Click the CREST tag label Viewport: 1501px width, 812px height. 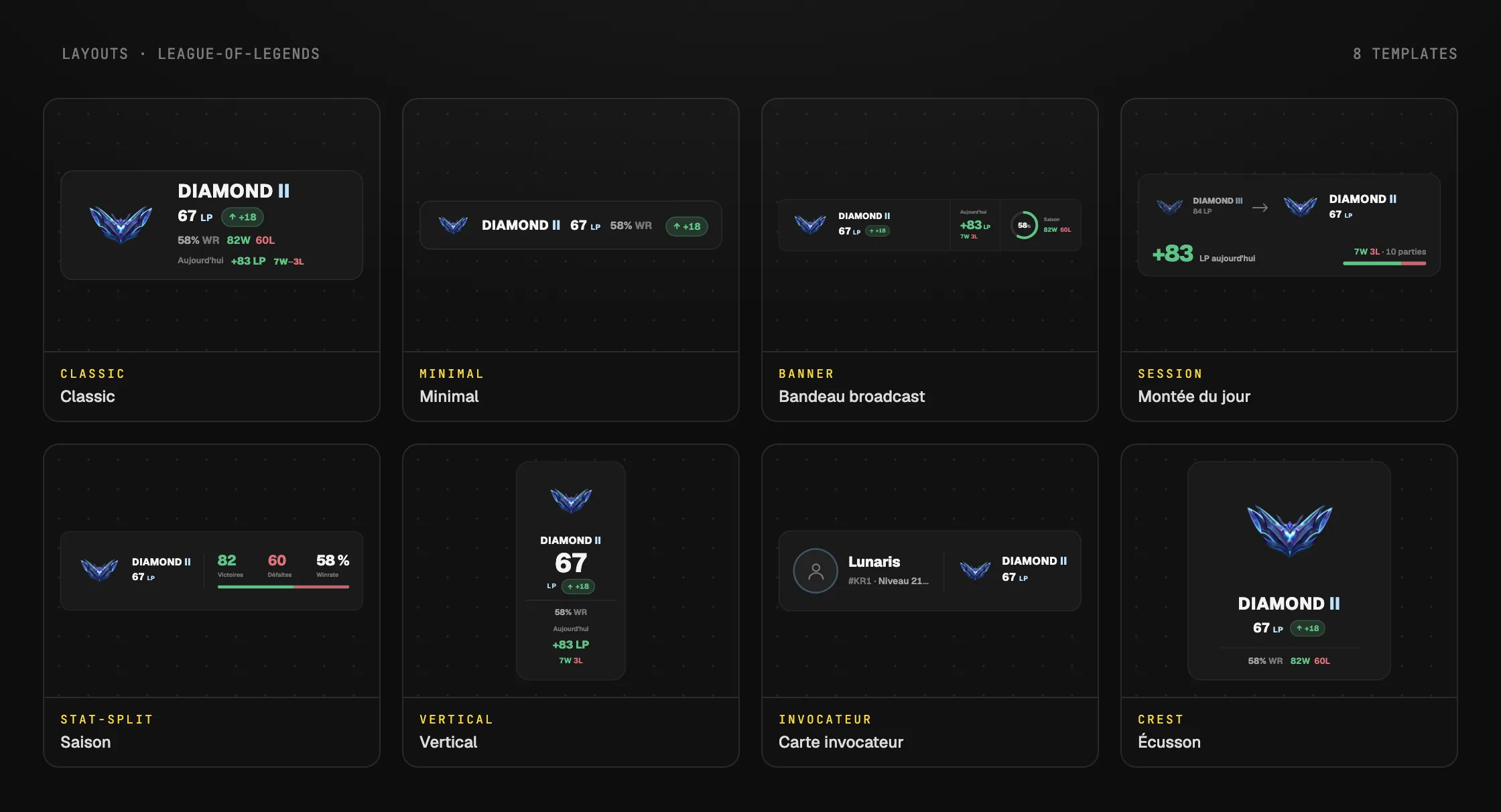pos(1161,720)
